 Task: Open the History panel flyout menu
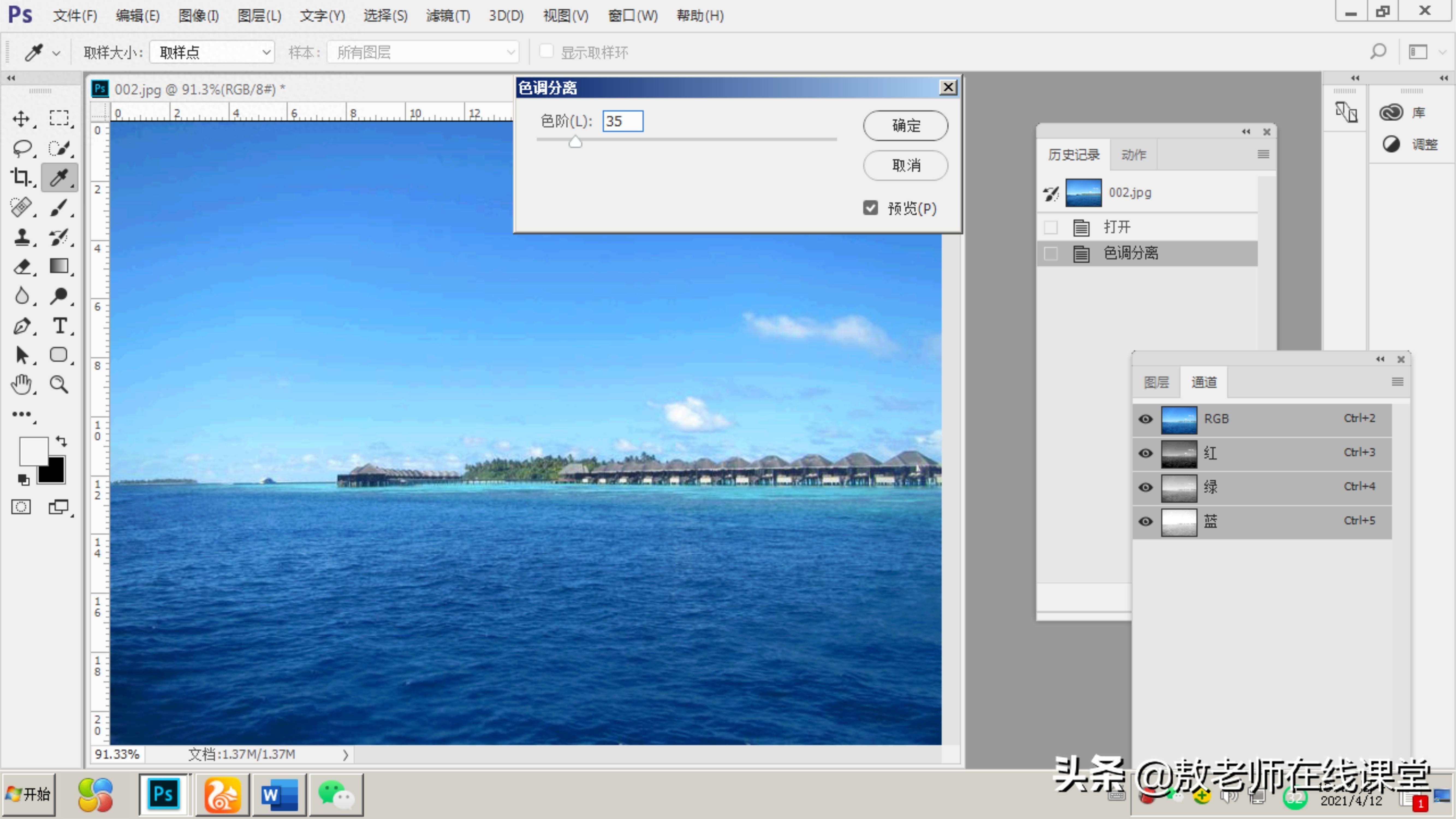pos(1263,154)
